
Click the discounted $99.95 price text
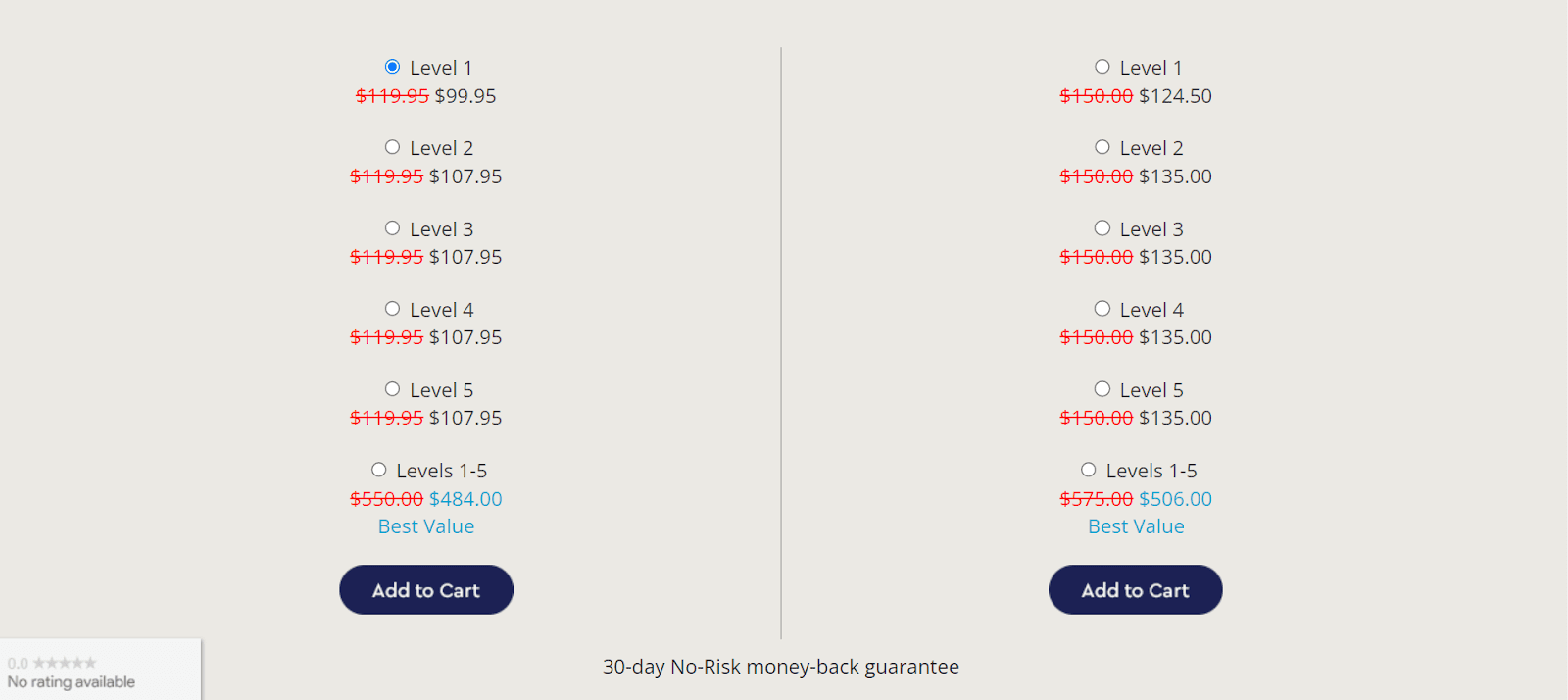[x=465, y=95]
